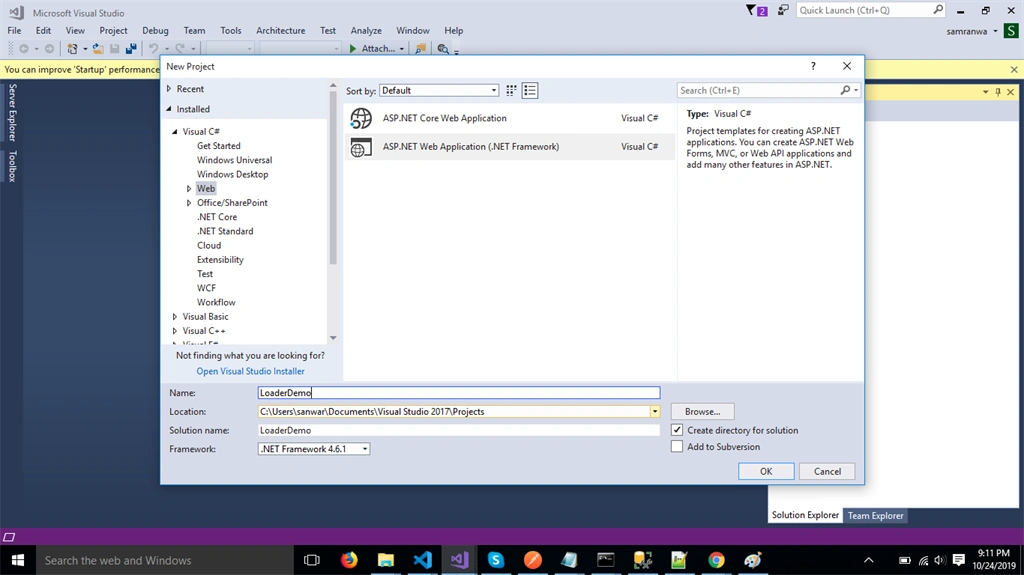
Task: Open Visual Studio Installer link
Action: click(x=250, y=371)
